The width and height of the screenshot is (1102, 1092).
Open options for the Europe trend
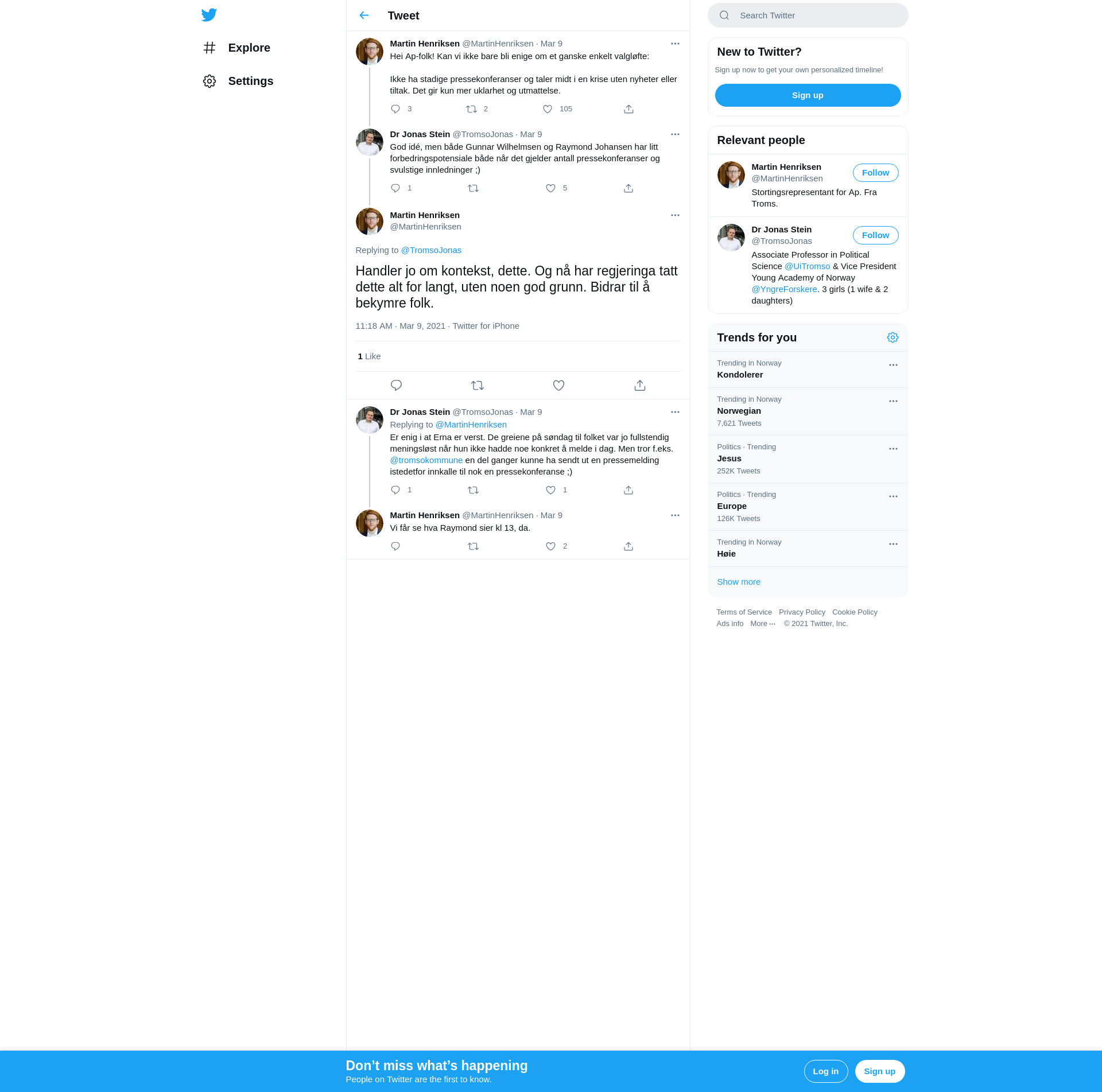pos(893,496)
